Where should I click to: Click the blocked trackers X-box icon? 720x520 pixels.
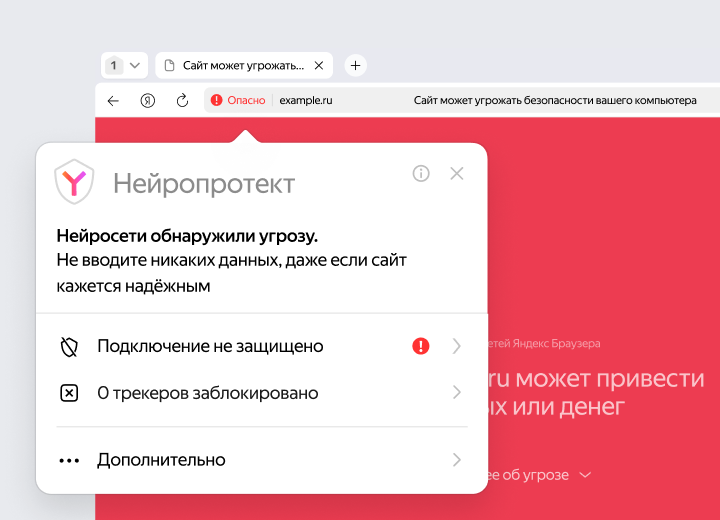pos(69,393)
